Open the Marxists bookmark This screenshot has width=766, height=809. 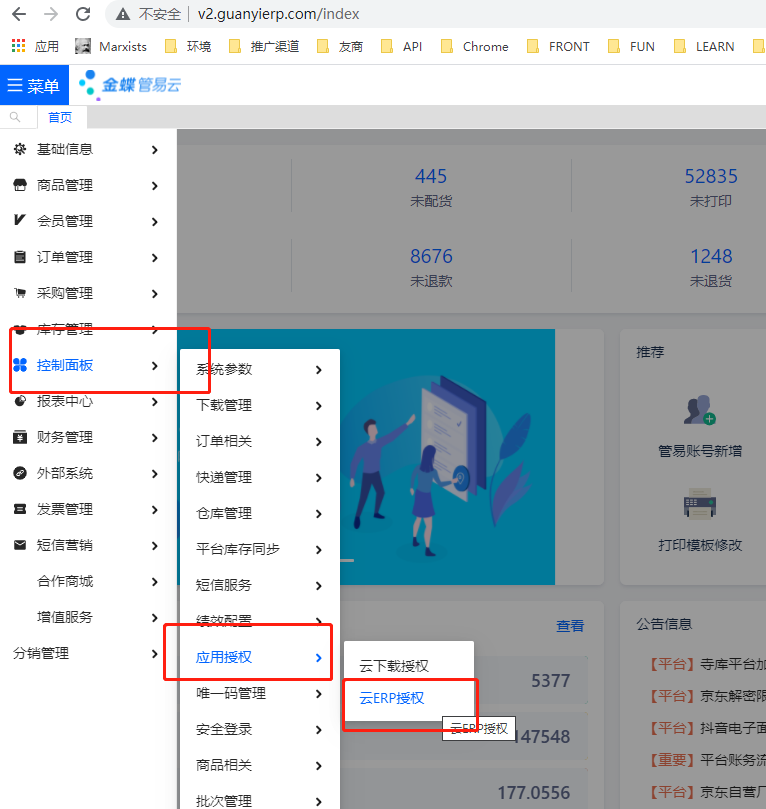click(x=111, y=46)
